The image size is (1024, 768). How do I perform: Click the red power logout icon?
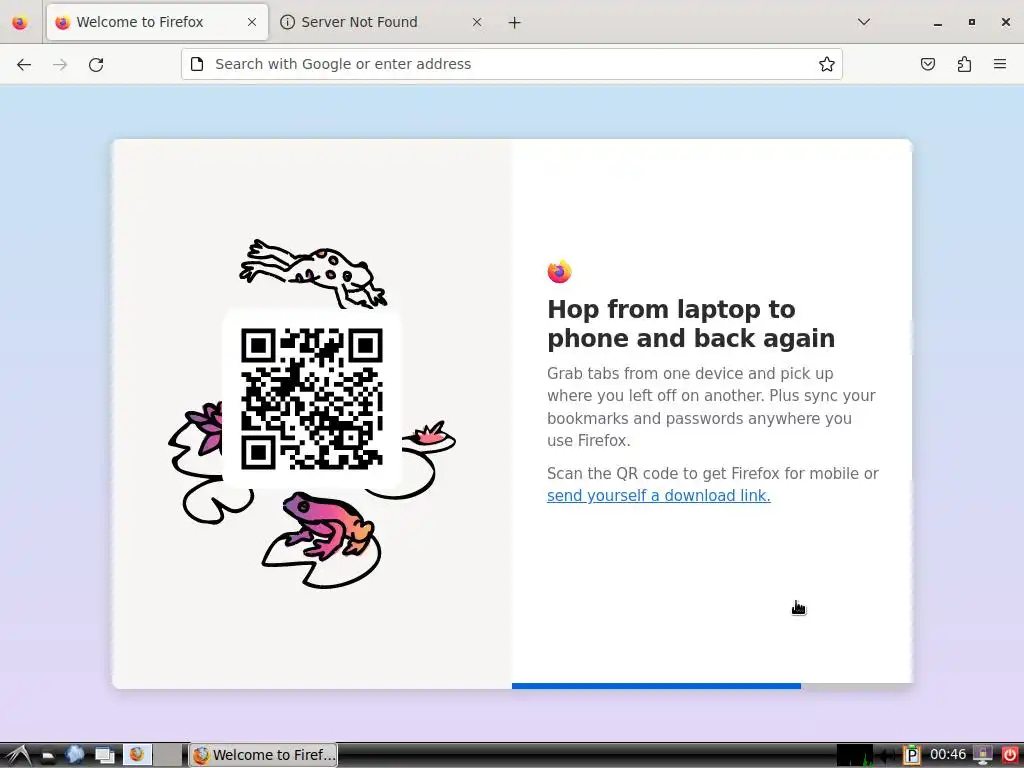(1010, 756)
